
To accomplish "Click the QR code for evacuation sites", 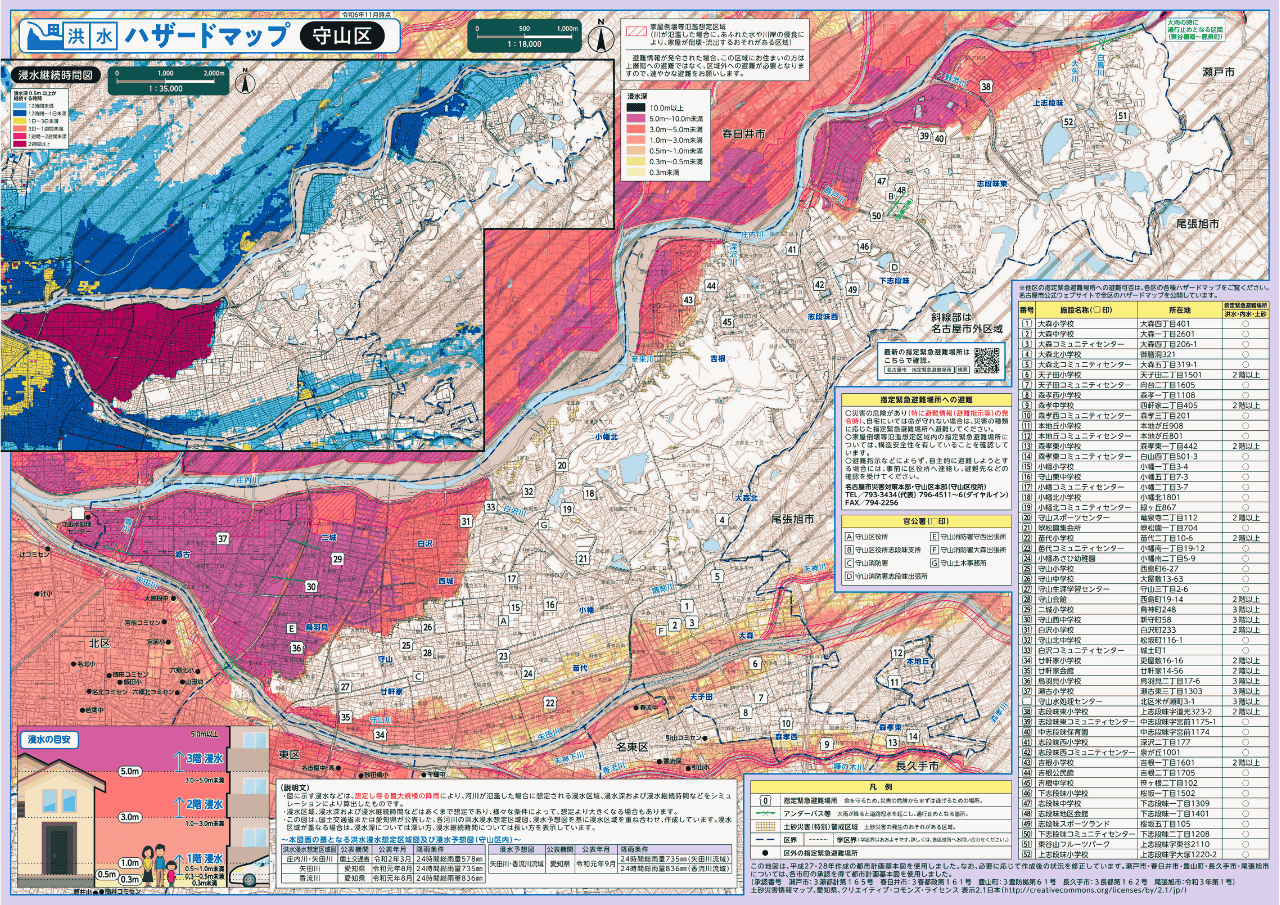I will click(x=987, y=361).
